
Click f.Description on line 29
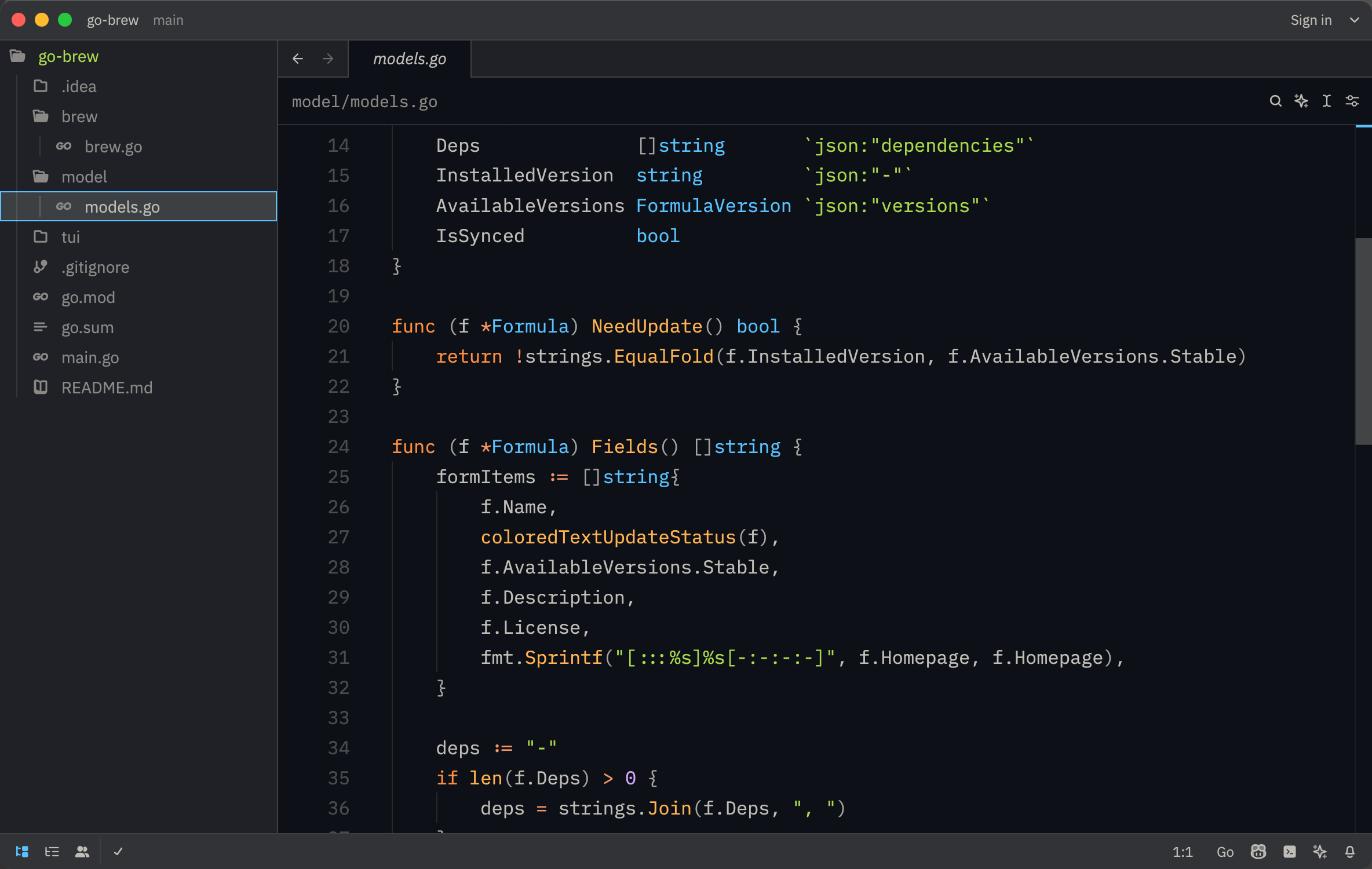click(552, 597)
